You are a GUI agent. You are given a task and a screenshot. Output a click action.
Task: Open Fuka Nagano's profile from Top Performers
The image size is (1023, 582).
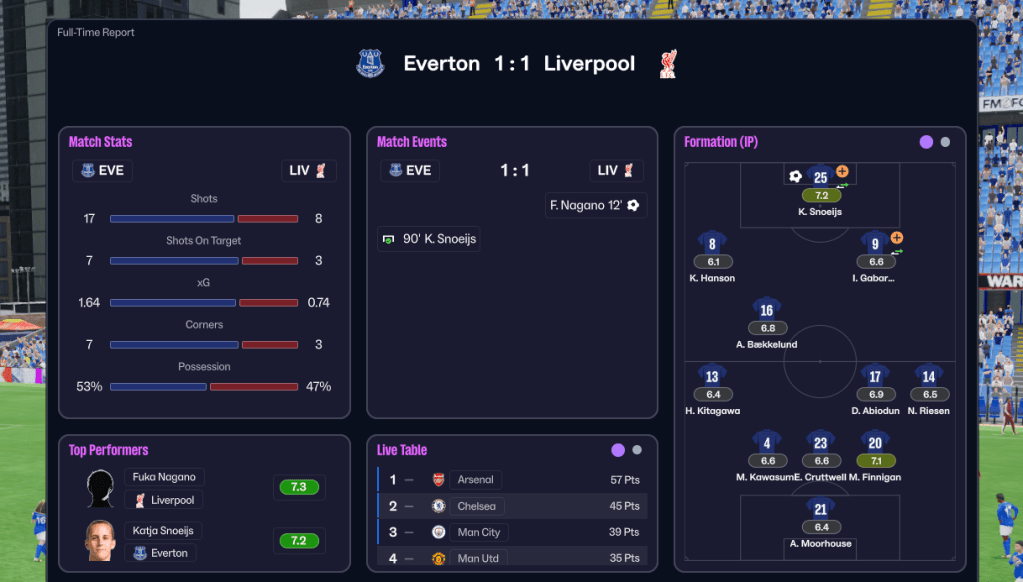pyautogui.click(x=164, y=477)
